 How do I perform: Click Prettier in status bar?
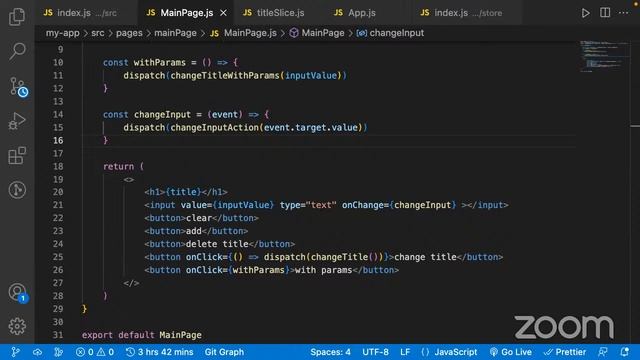[x=565, y=352]
